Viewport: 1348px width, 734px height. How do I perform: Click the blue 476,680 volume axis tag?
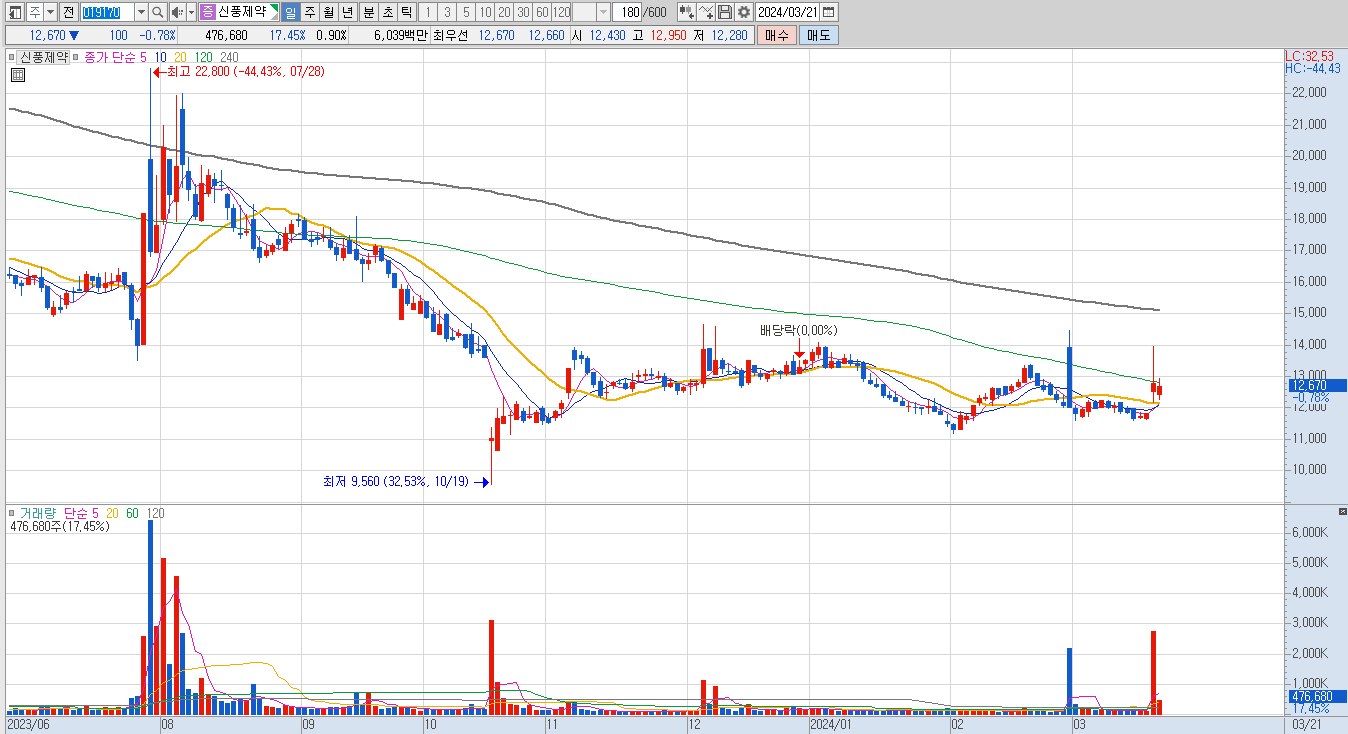tap(1316, 696)
